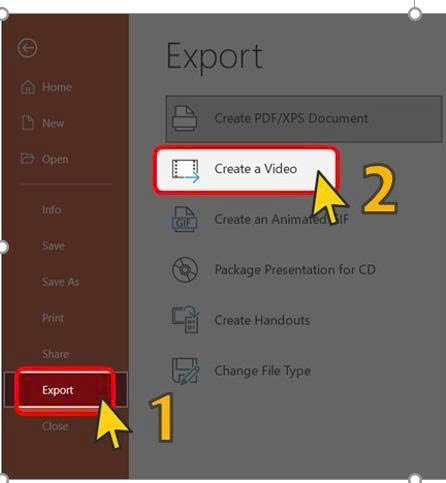Screen dimensions: 446x483
Task: Click the Create PDF/XPS printer icon
Action: tap(185, 118)
